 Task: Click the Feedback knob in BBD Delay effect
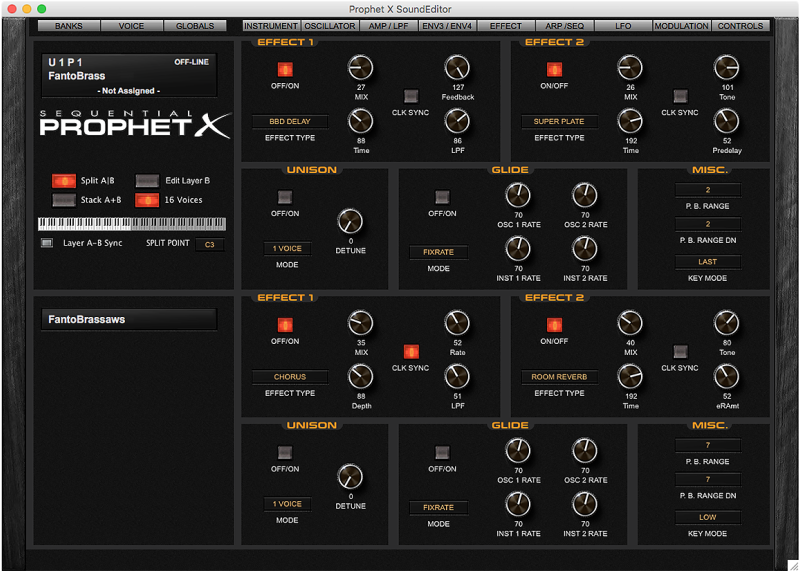(x=456, y=69)
